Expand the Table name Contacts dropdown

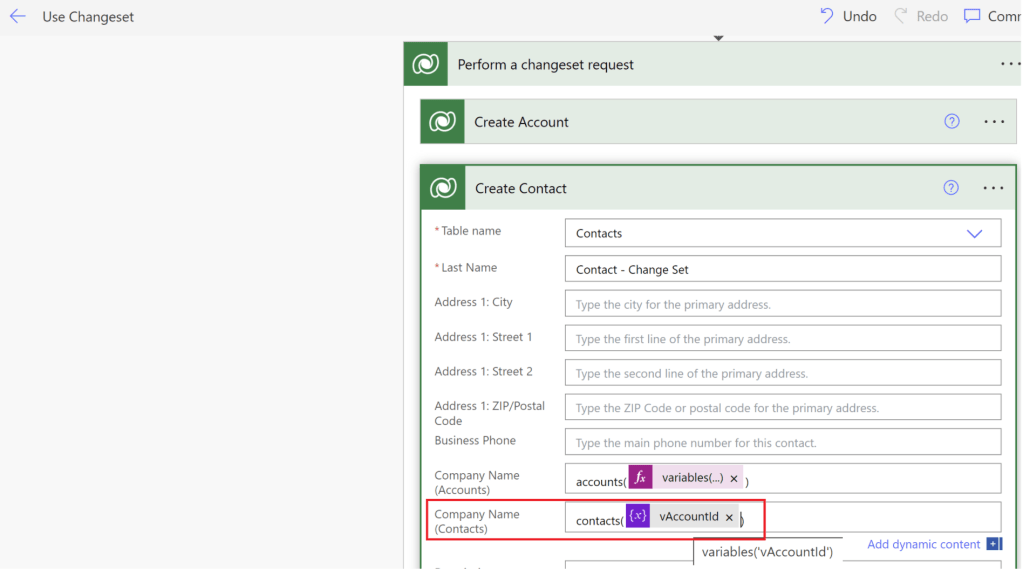tap(974, 233)
